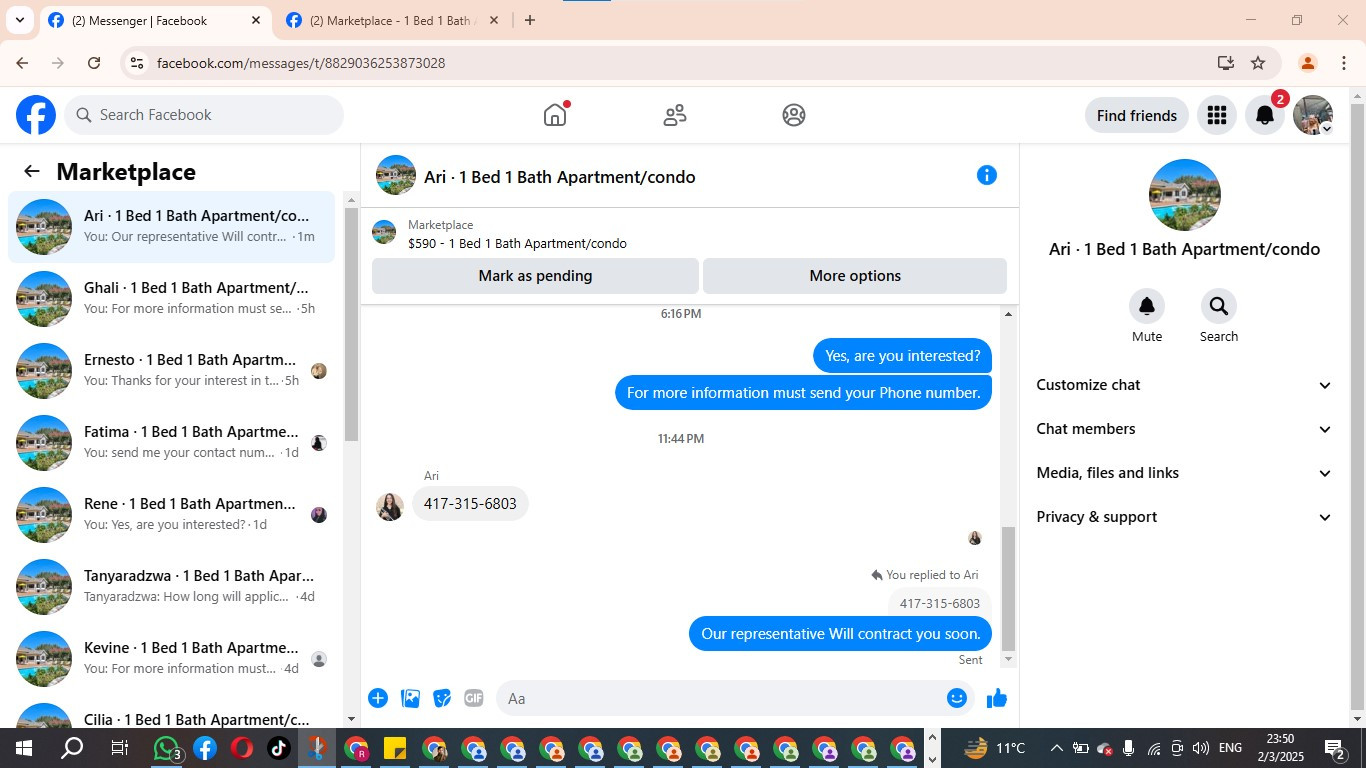Click the Mark as pending button
The height and width of the screenshot is (768, 1366).
pos(535,276)
